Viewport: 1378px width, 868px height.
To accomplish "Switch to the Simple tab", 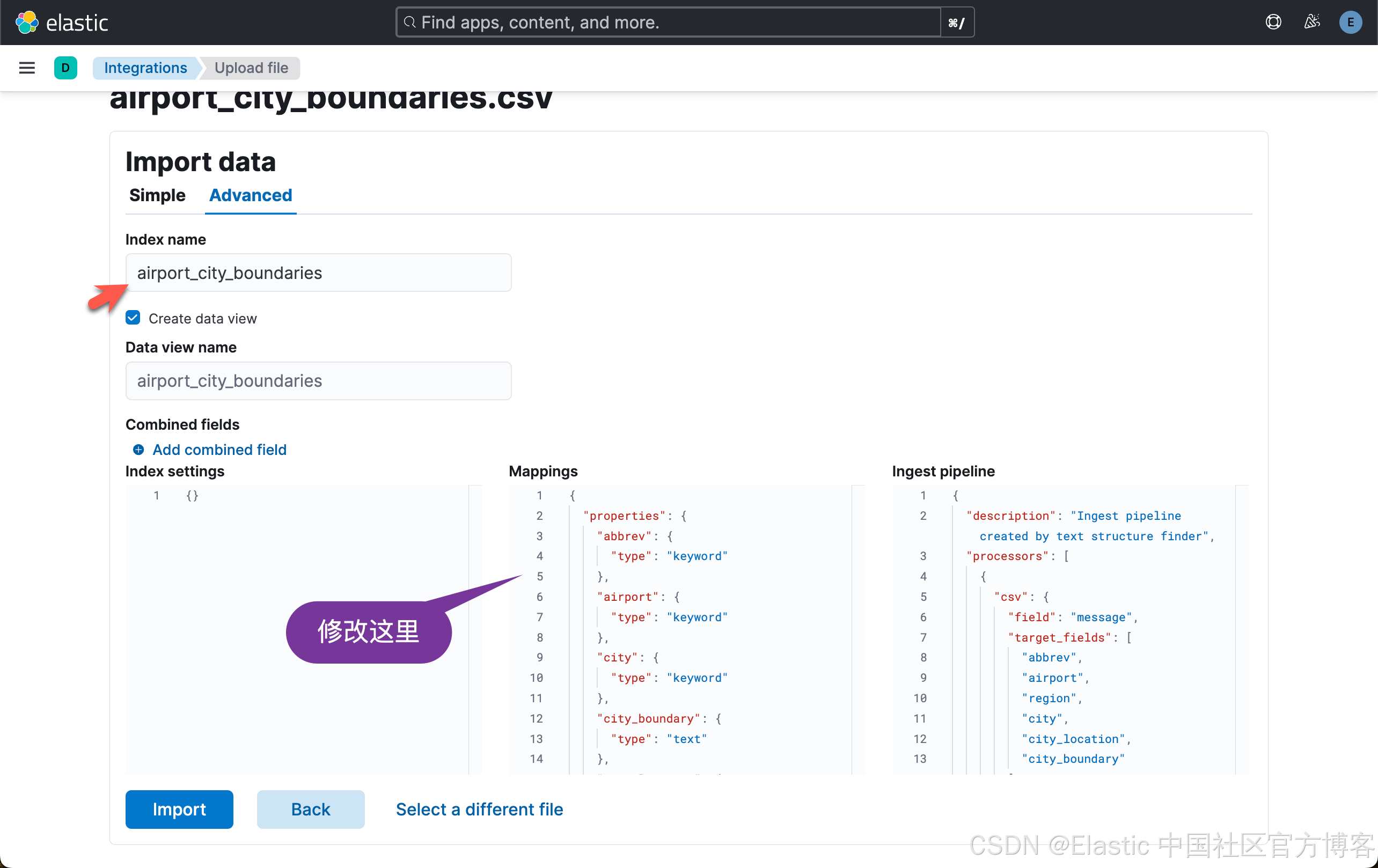I will pyautogui.click(x=157, y=196).
